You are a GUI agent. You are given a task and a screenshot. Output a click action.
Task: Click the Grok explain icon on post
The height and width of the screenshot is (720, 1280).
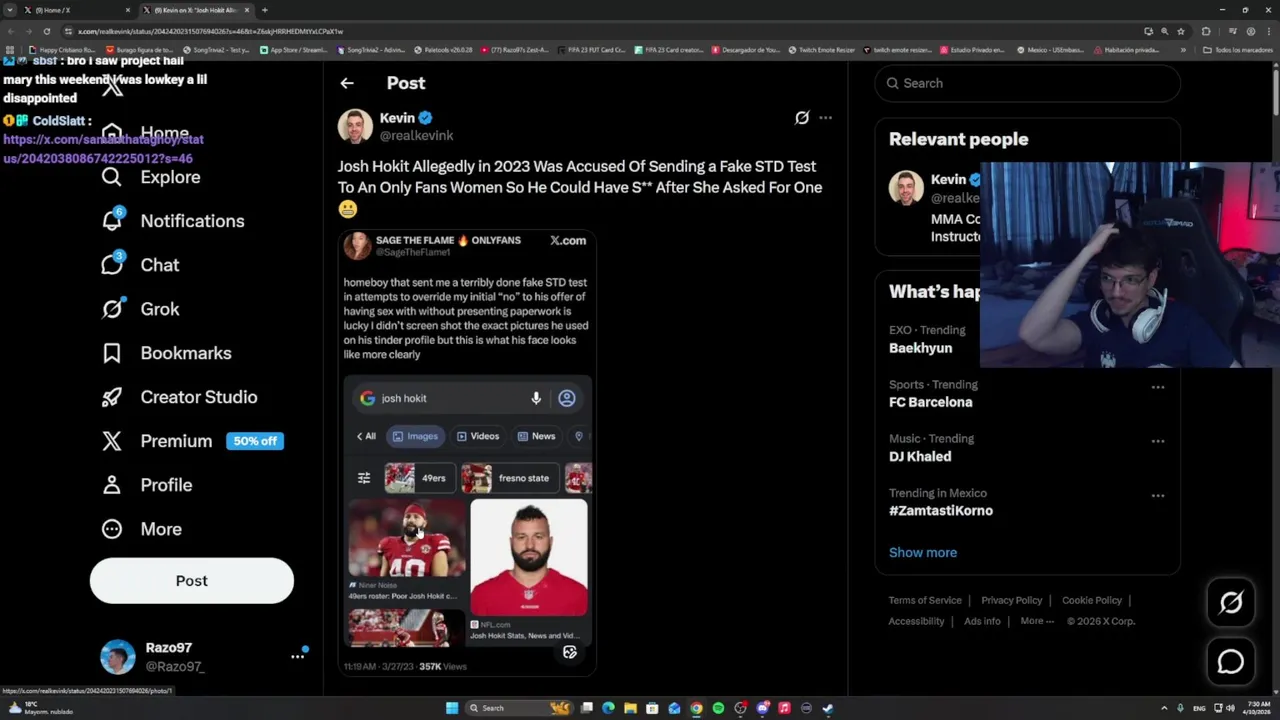pyautogui.click(x=801, y=118)
